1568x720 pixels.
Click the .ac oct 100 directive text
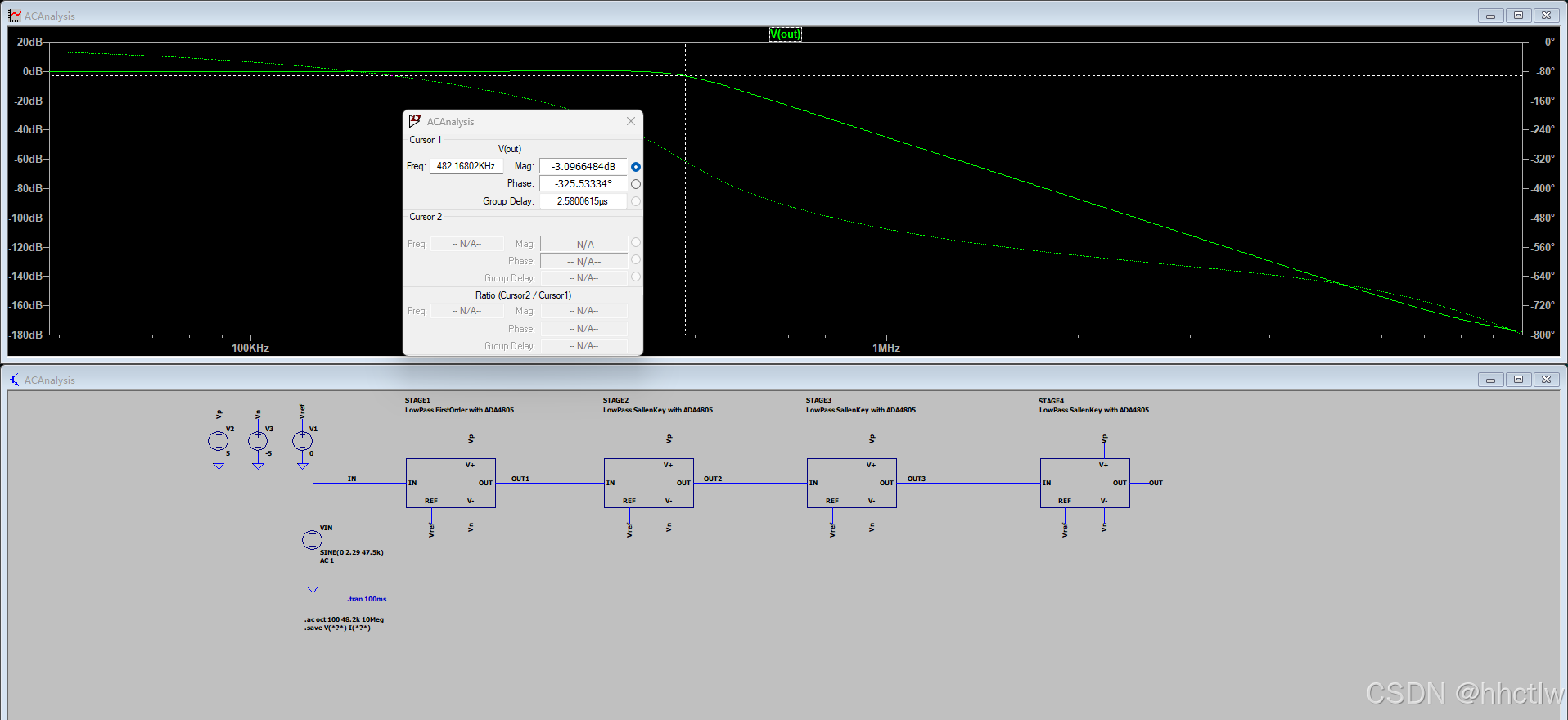point(344,619)
